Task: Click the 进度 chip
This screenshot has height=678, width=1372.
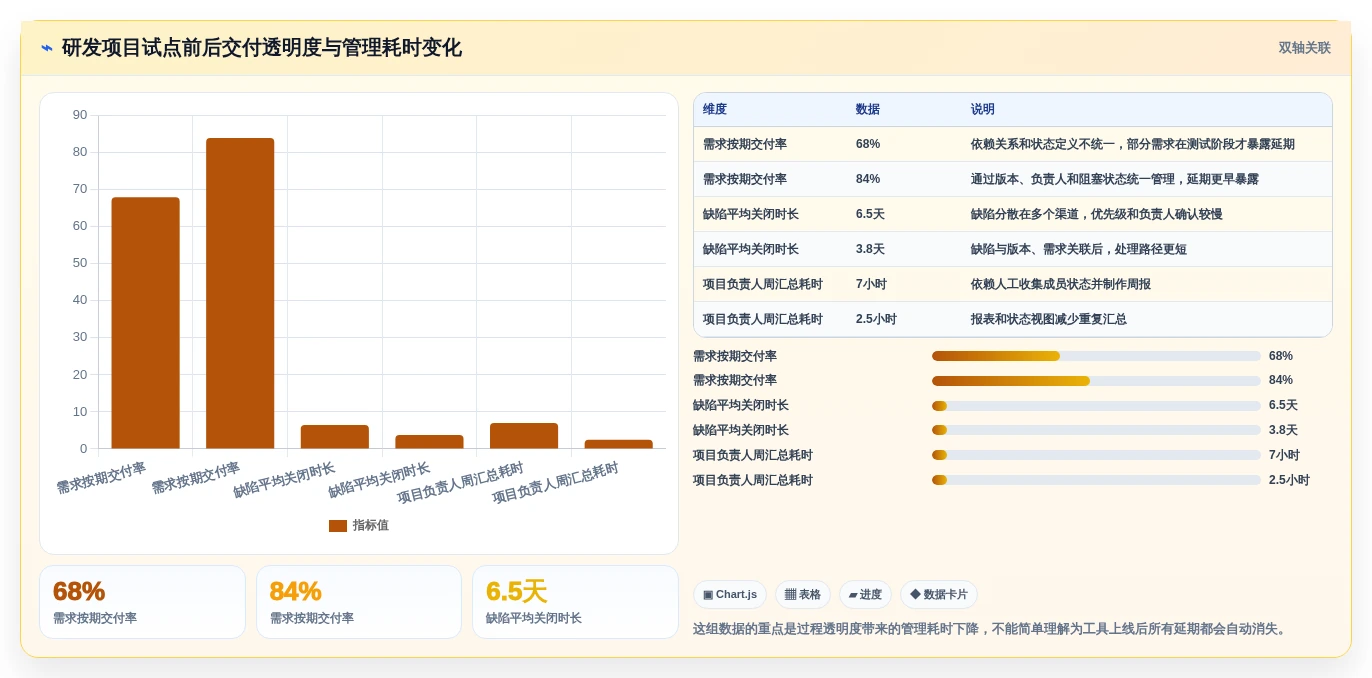Action: [865, 595]
